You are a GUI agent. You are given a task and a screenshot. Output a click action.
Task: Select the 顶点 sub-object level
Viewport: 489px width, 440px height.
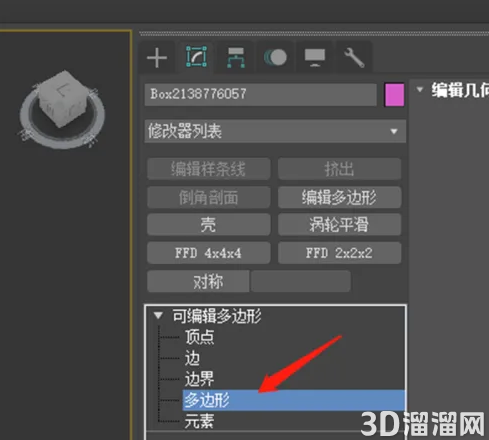coord(199,337)
